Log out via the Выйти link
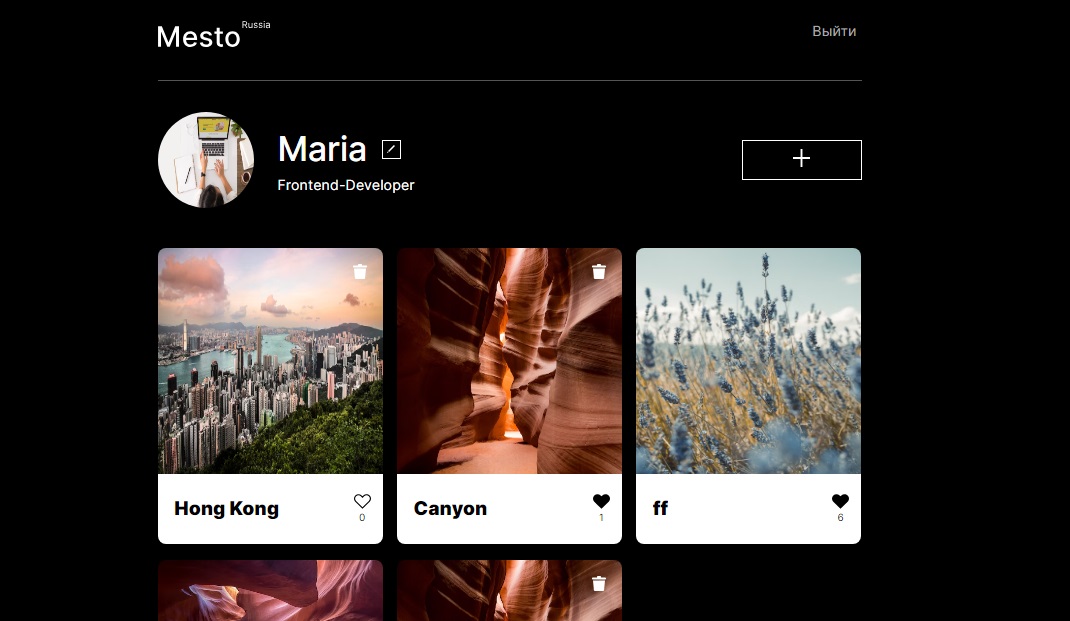Image resolution: width=1070 pixels, height=621 pixels. coord(834,31)
